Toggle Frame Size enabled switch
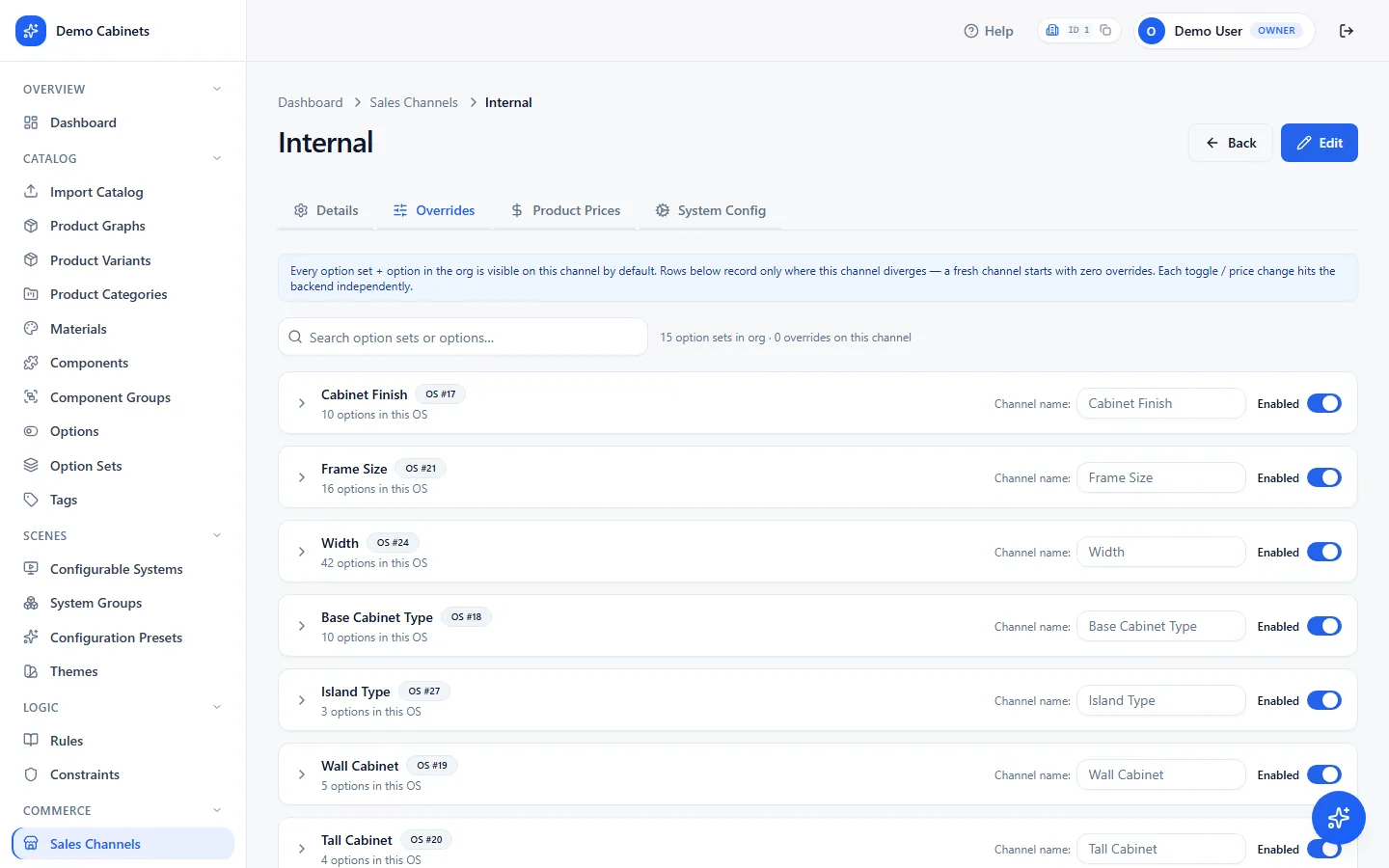Viewport: 1389px width, 868px height. pos(1323,477)
